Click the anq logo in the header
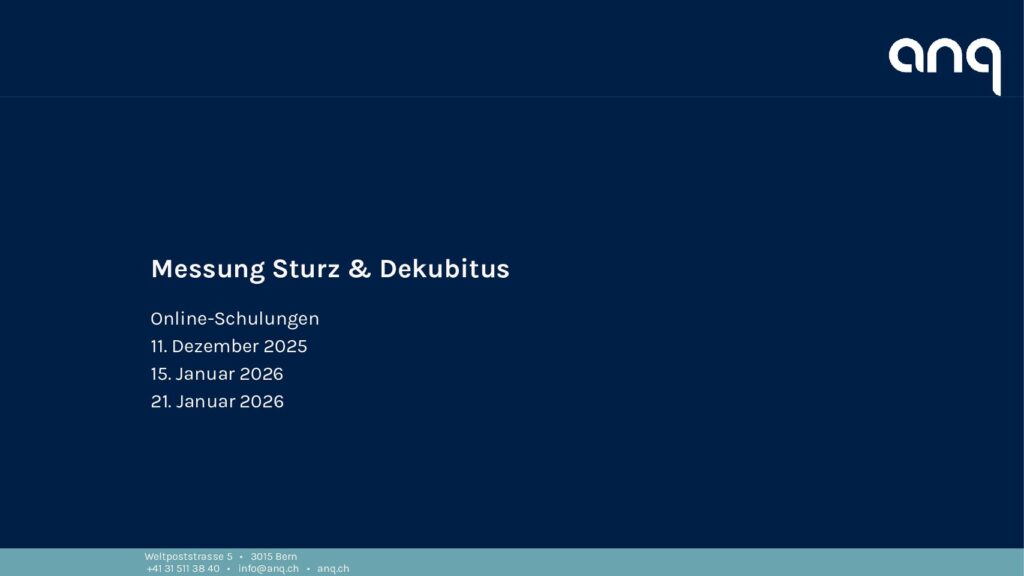 point(944,62)
